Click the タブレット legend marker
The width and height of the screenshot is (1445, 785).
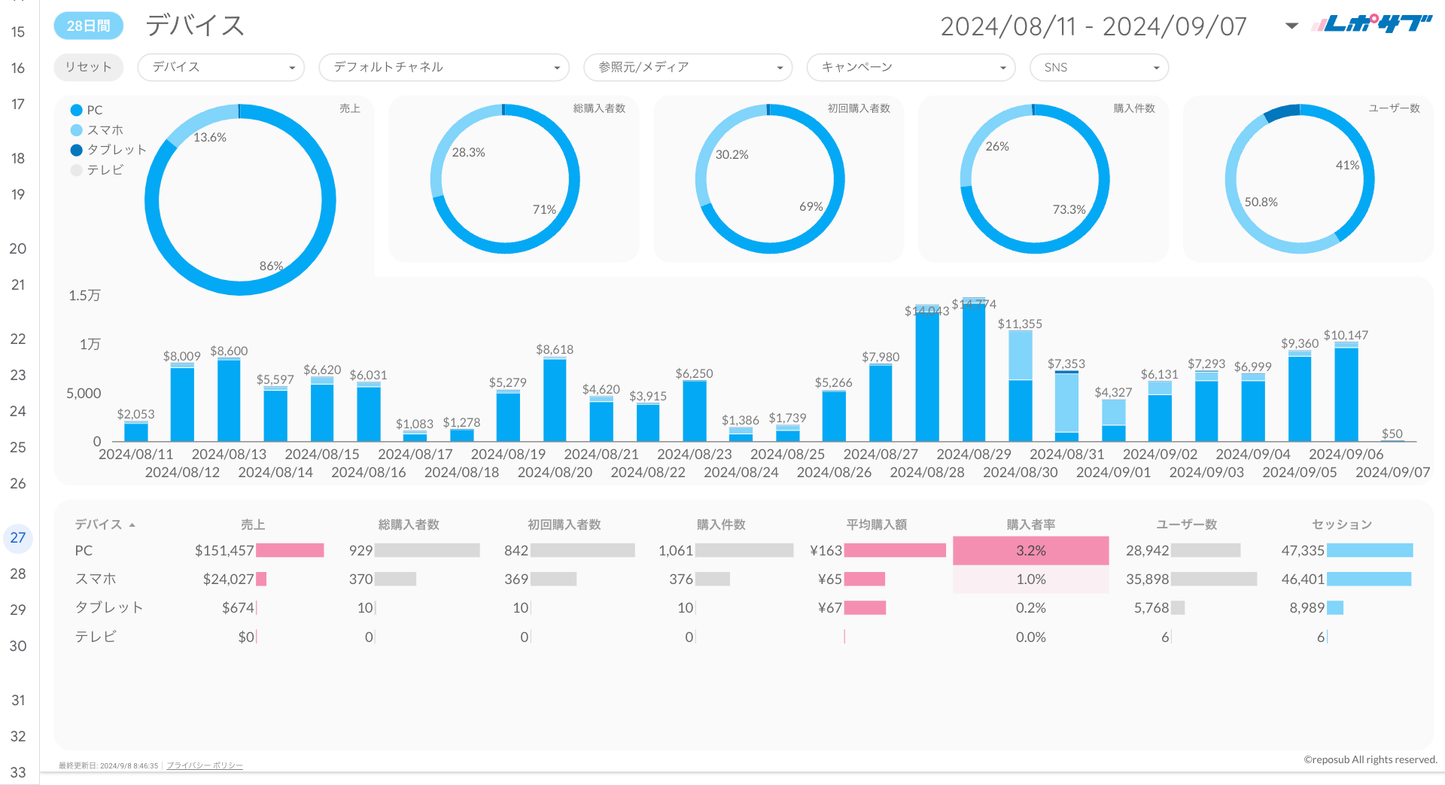[76, 150]
